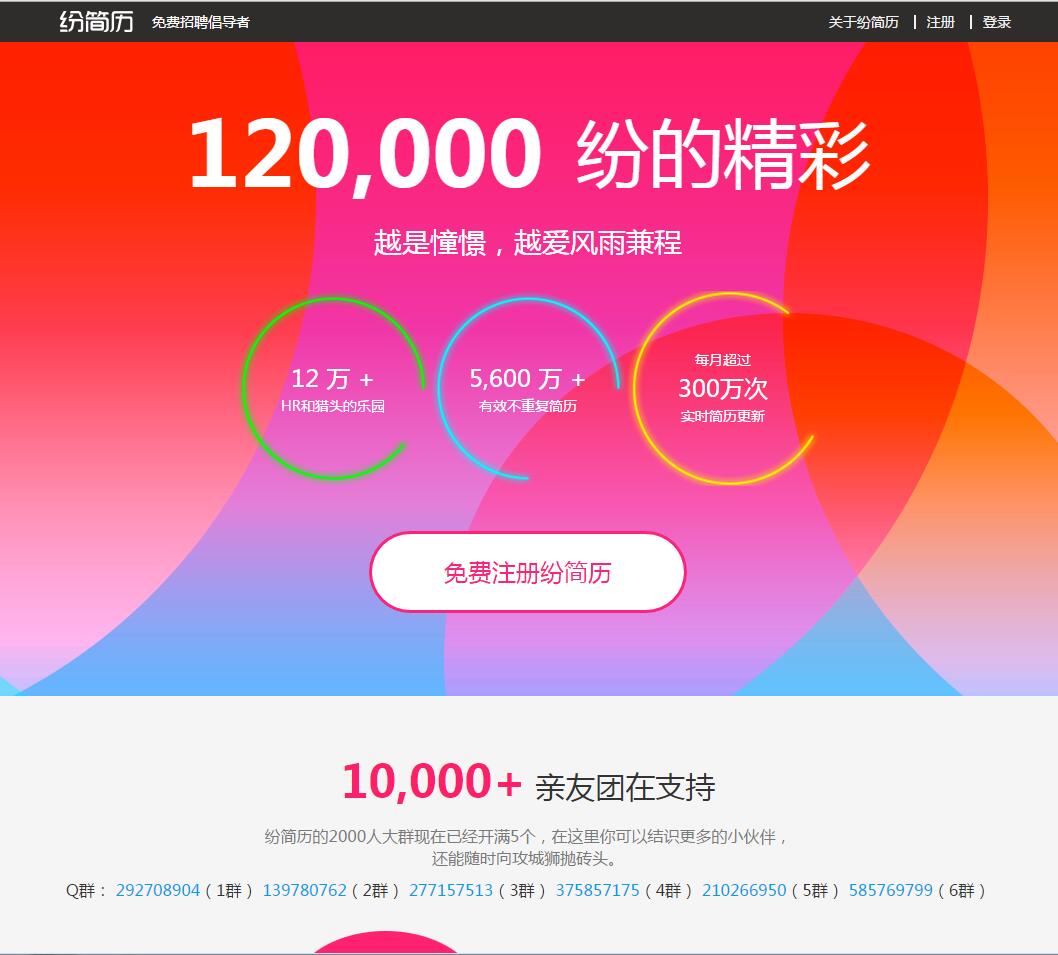The height and width of the screenshot is (955, 1058).
Task: Click the 纷简历 logo in header
Action: (96, 22)
